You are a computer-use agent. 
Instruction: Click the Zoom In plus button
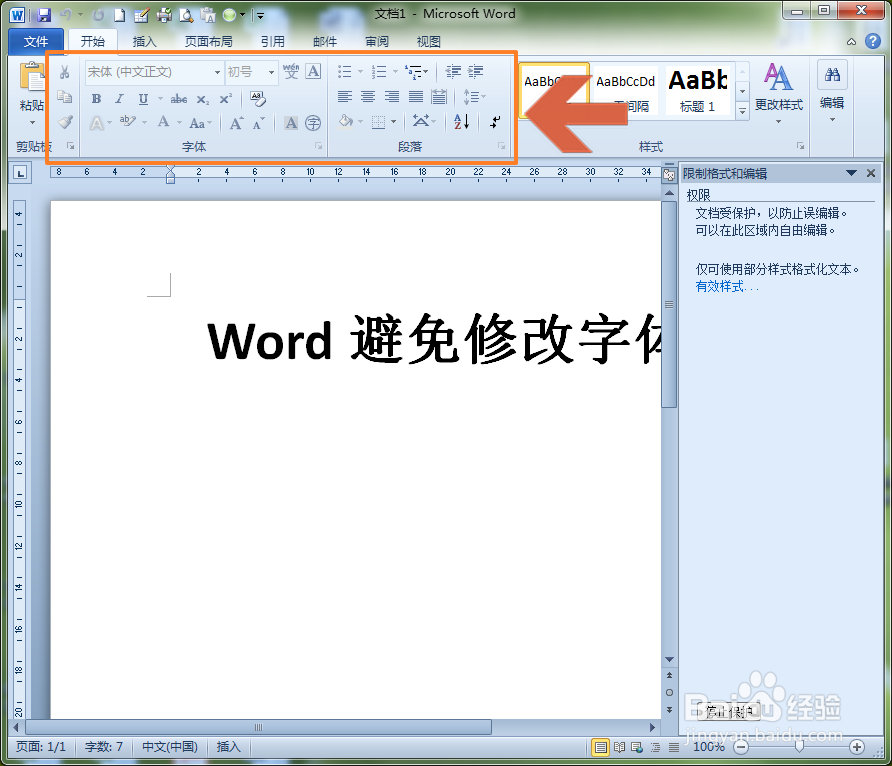click(857, 747)
